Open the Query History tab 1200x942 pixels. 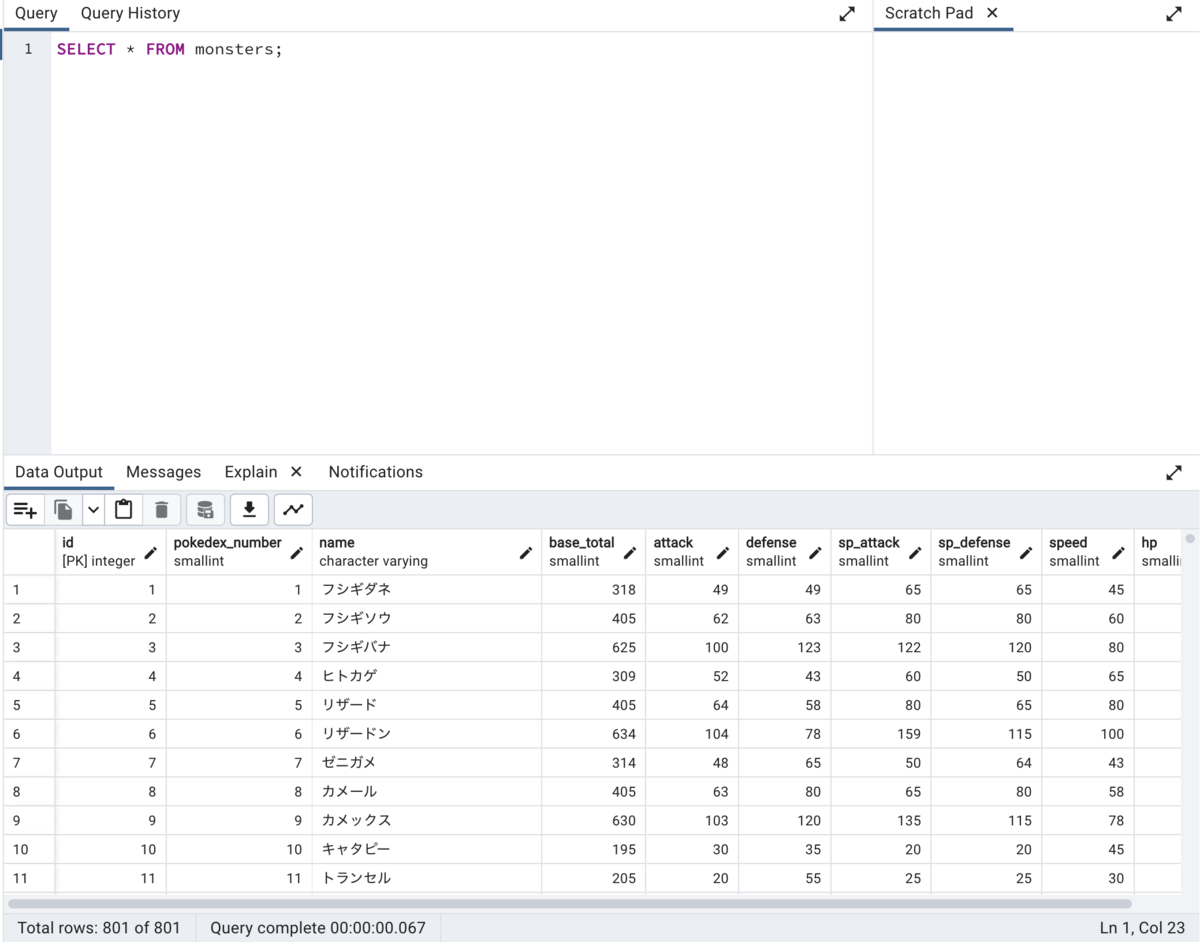click(130, 13)
